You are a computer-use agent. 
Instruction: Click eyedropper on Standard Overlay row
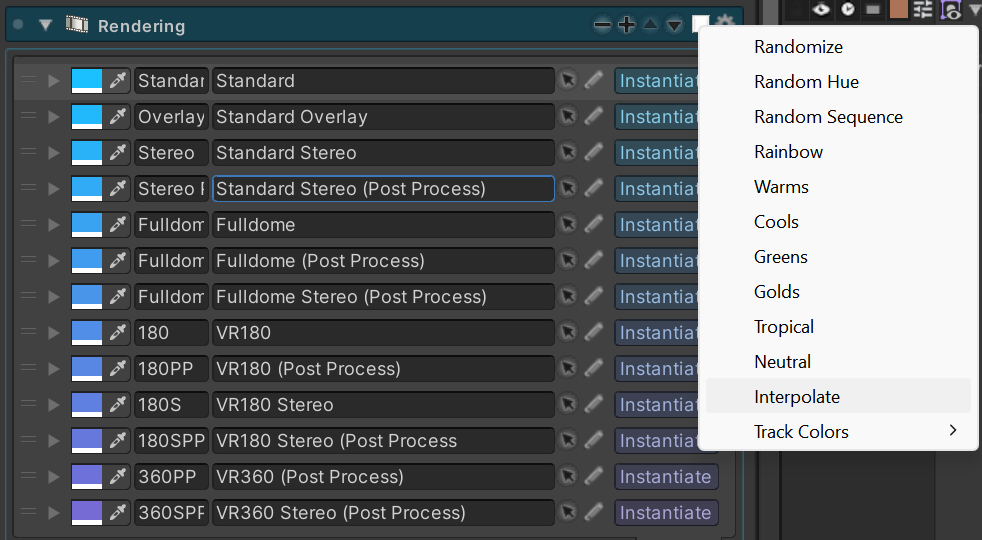pos(118,117)
